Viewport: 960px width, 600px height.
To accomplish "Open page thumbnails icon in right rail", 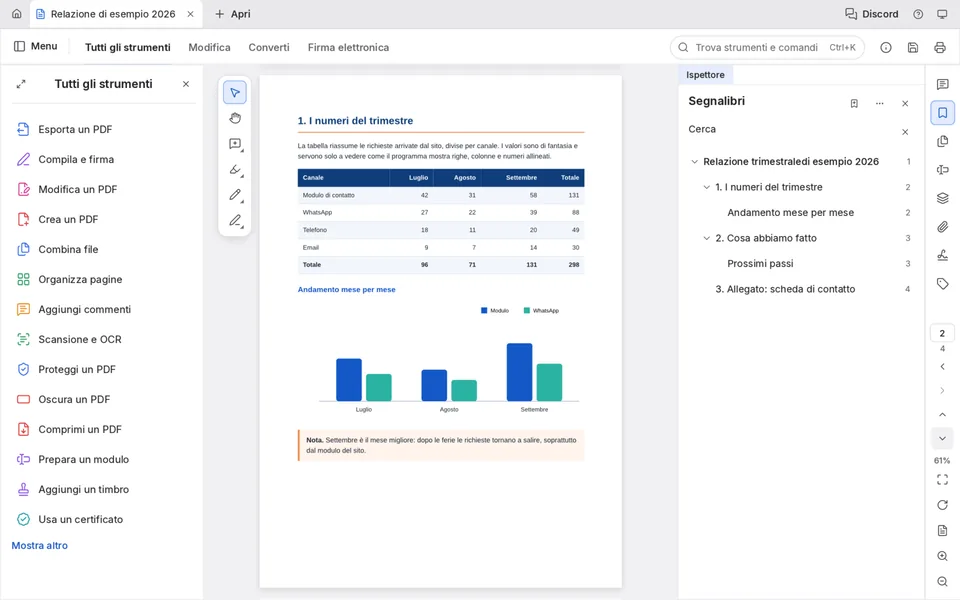I will pyautogui.click(x=942, y=141).
